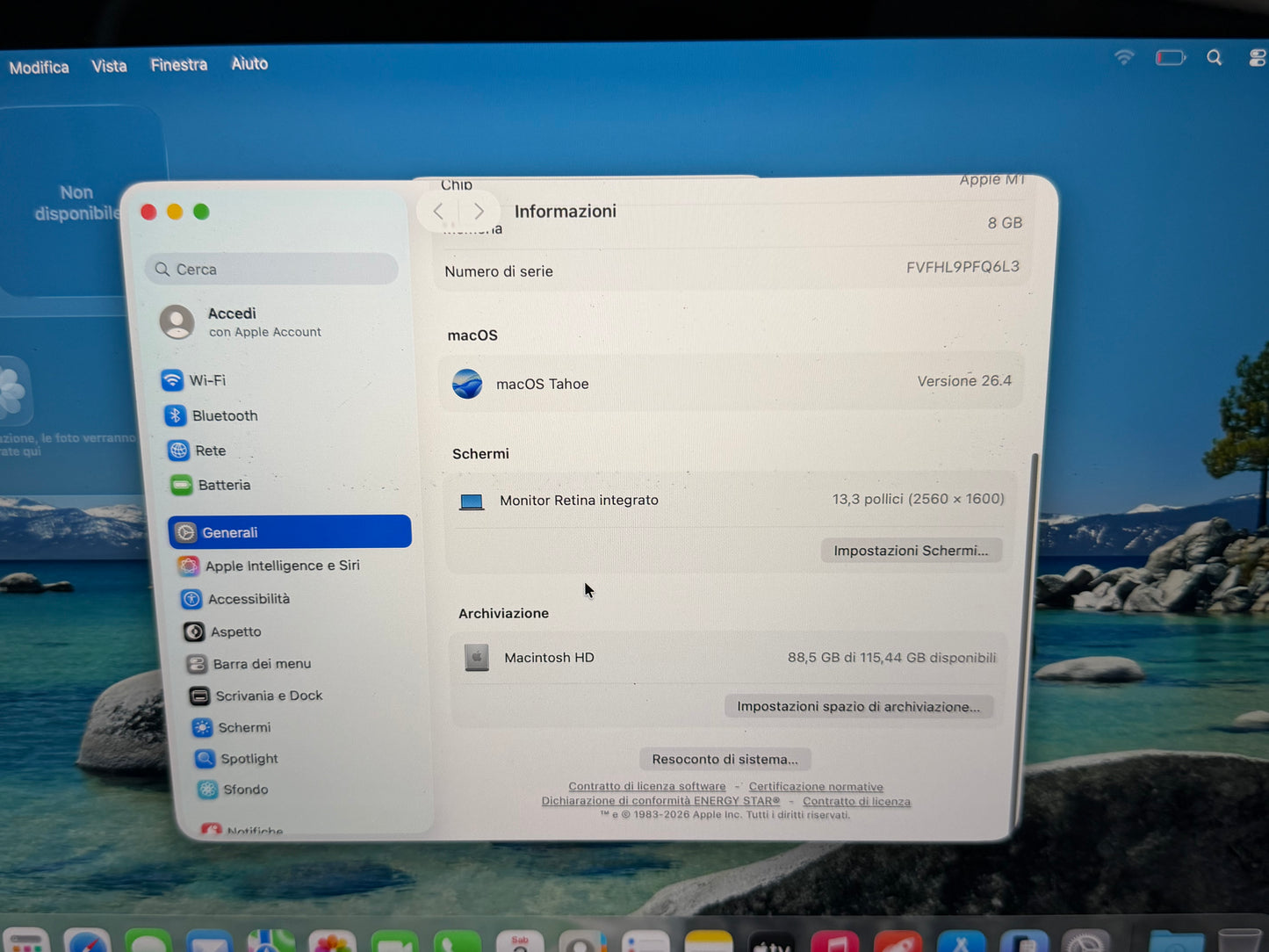Go back with the left chevron
The image size is (1269, 952).
click(x=438, y=211)
